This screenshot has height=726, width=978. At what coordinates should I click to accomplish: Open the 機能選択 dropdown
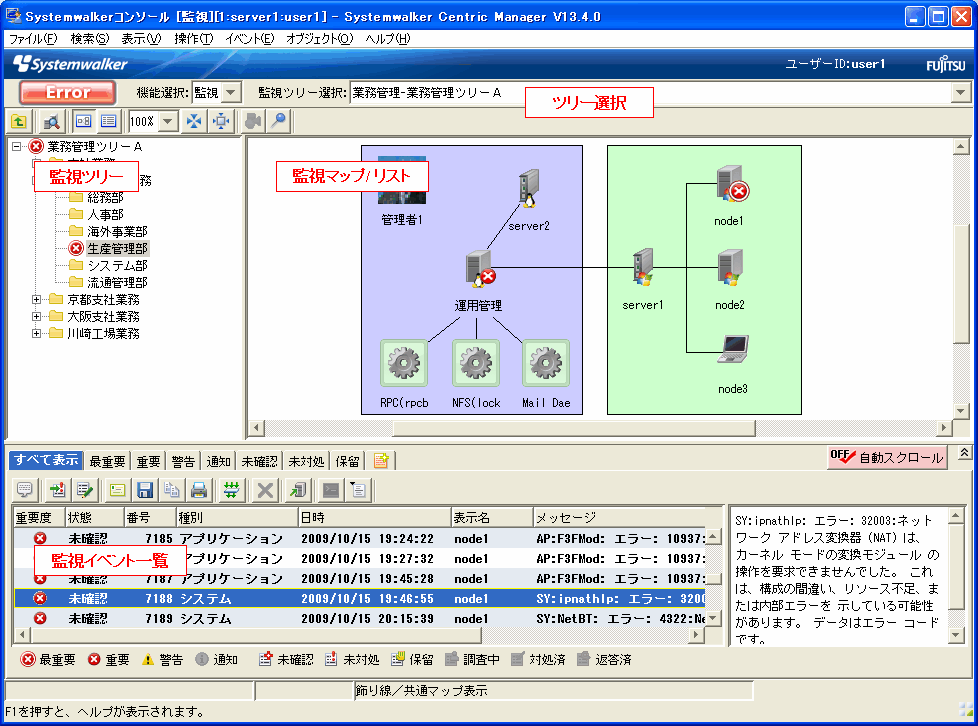[x=231, y=92]
